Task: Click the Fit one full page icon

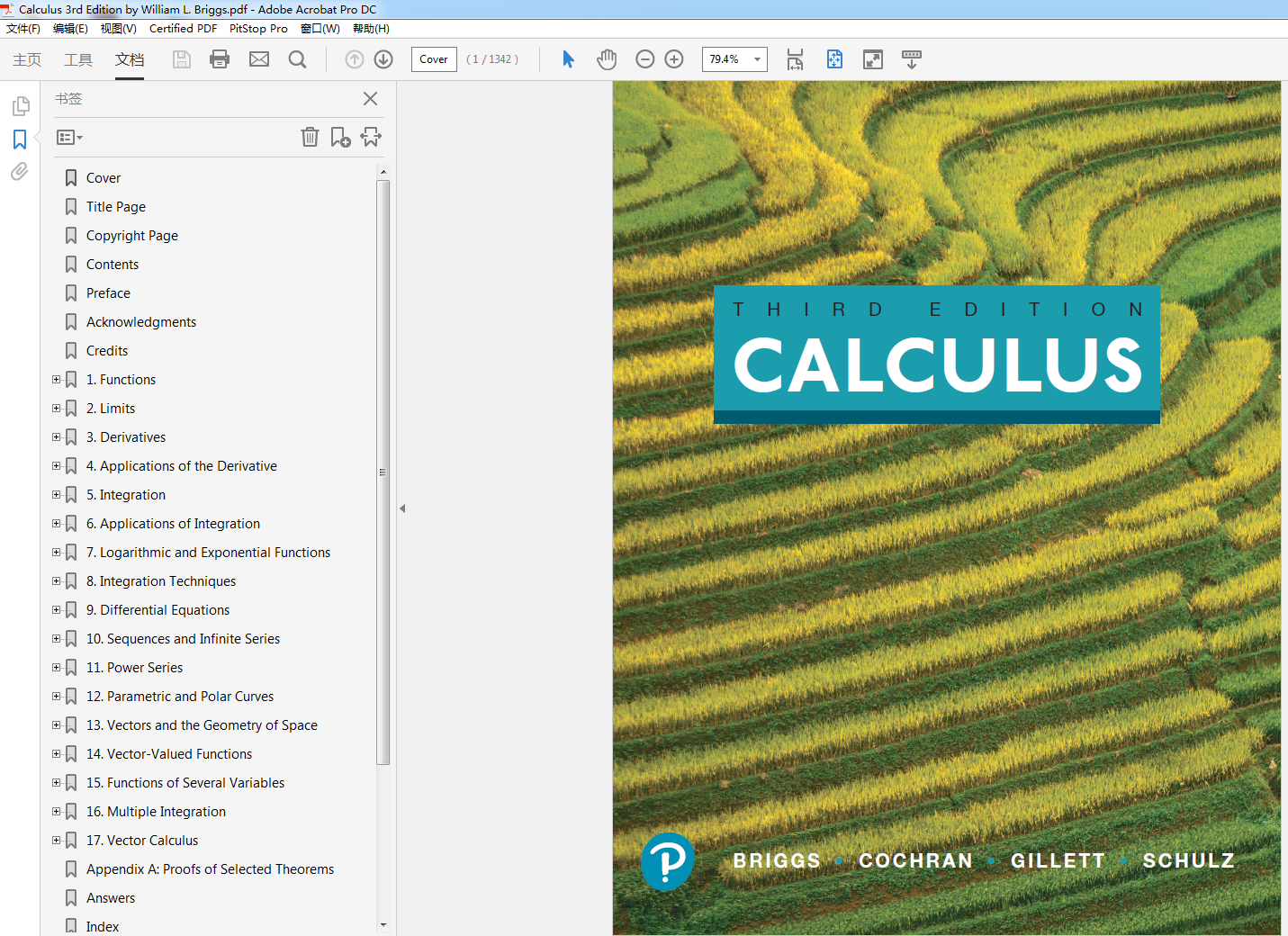Action: tap(834, 59)
